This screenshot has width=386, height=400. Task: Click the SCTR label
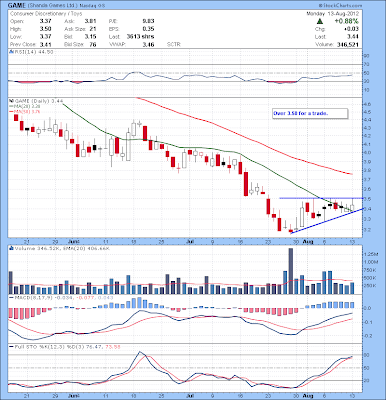[x=173, y=44]
